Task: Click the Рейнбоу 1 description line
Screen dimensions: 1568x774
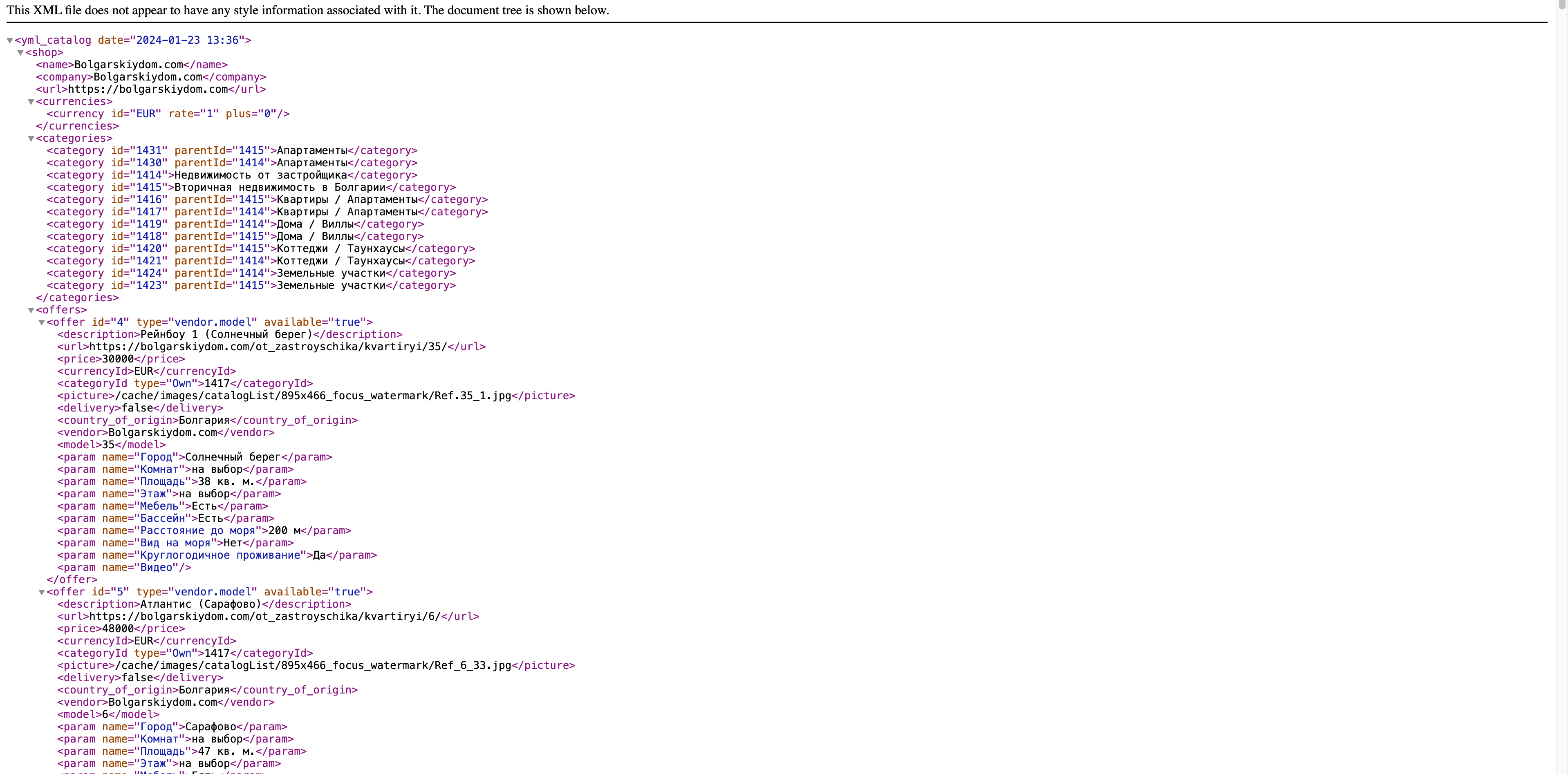Action: pyautogui.click(x=226, y=335)
